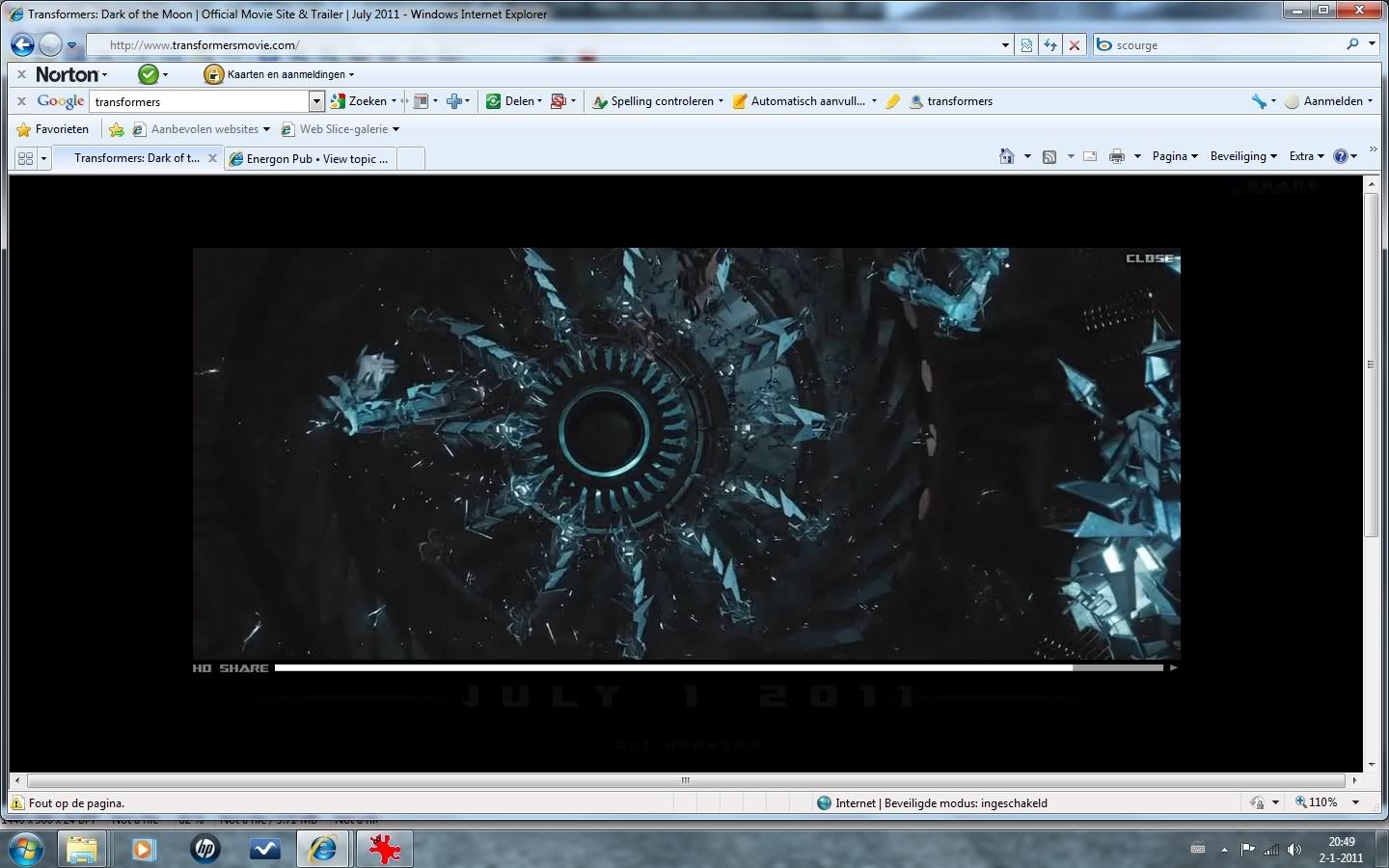Click CLOSE on the video player
Viewport: 1389px width, 868px height.
tap(1150, 258)
